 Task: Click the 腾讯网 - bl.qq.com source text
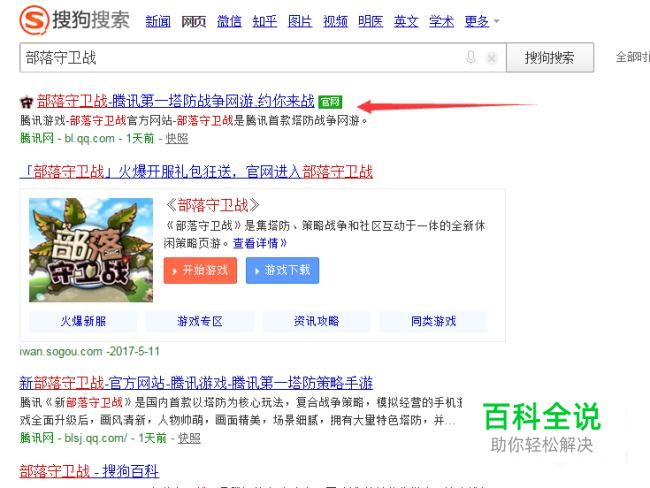click(67, 138)
